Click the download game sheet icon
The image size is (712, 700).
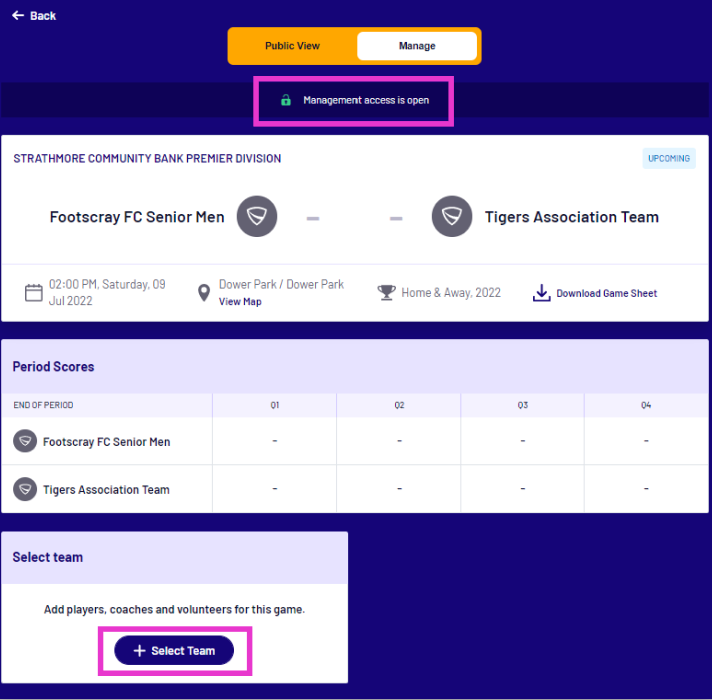tap(541, 293)
